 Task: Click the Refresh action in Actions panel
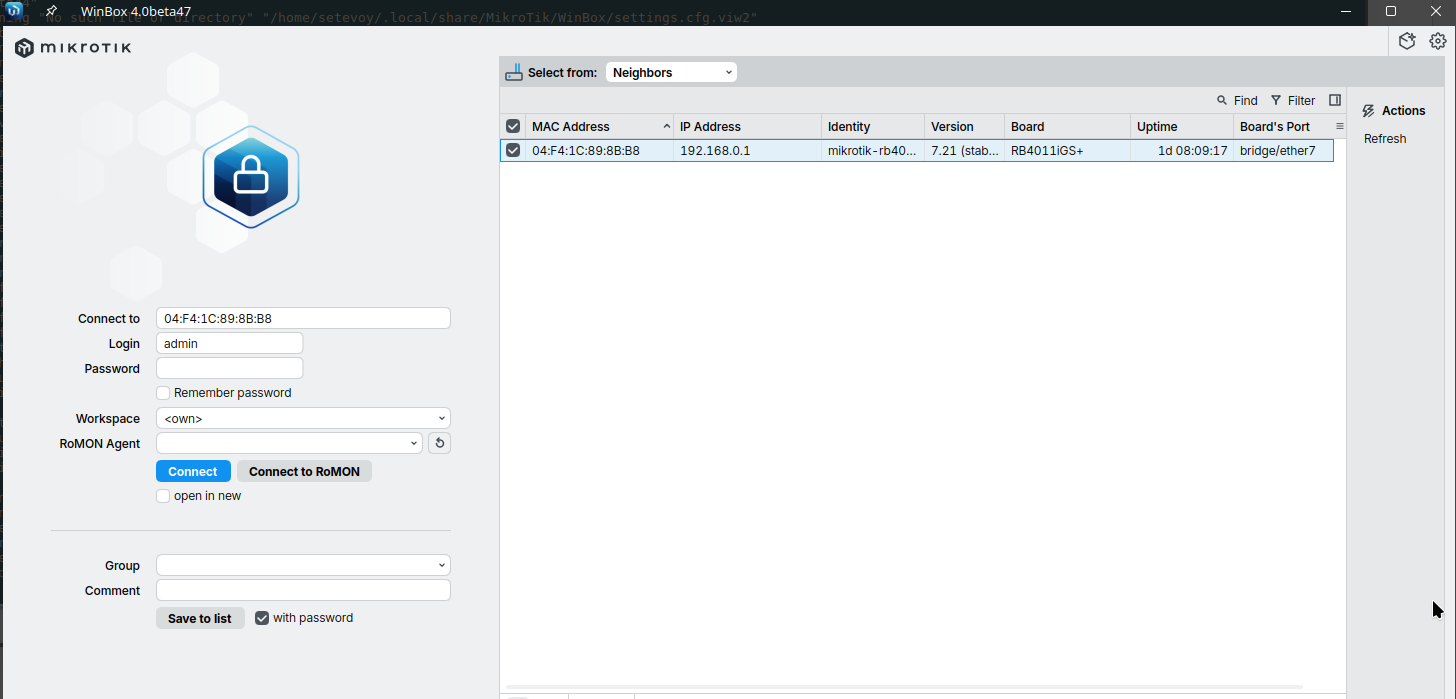point(1385,139)
